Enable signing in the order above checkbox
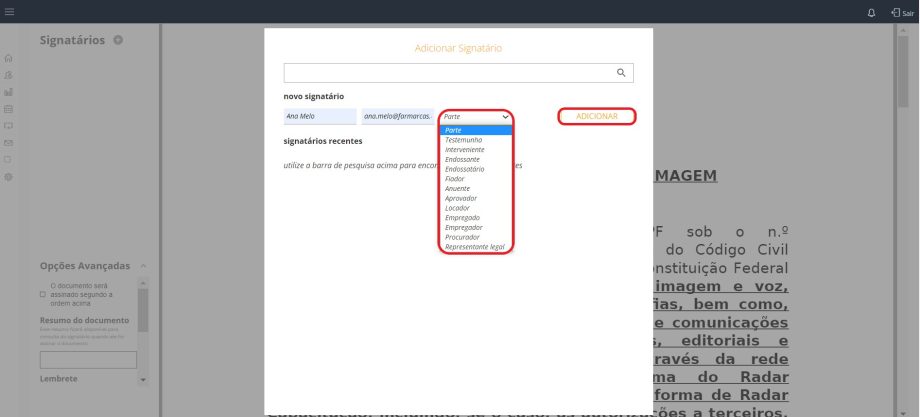This screenshot has width=920, height=417. point(42,295)
